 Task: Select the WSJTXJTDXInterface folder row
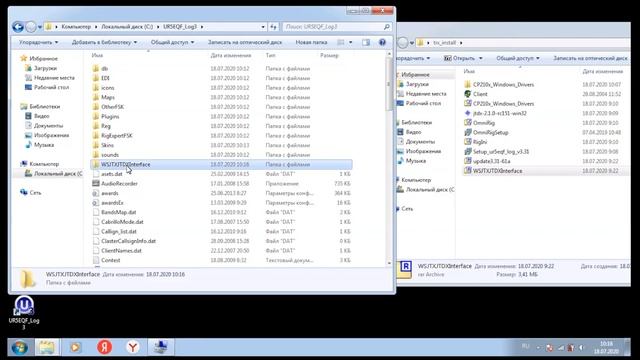click(221, 164)
